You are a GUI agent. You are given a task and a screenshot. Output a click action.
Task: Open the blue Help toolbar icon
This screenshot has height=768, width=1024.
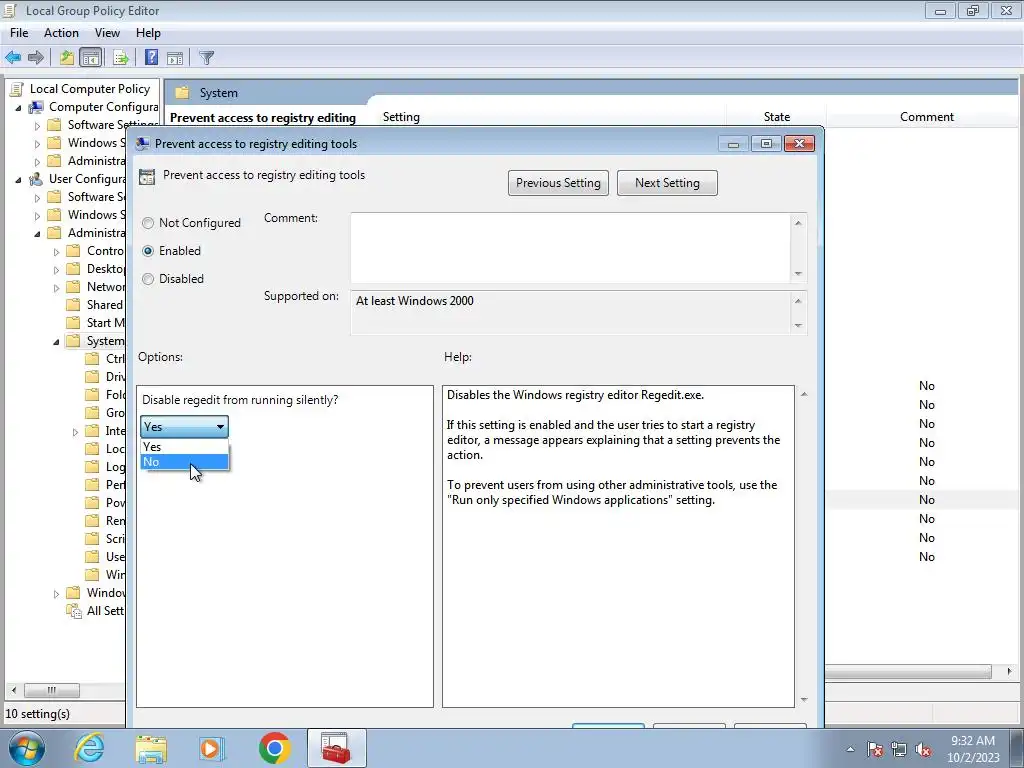tap(152, 57)
